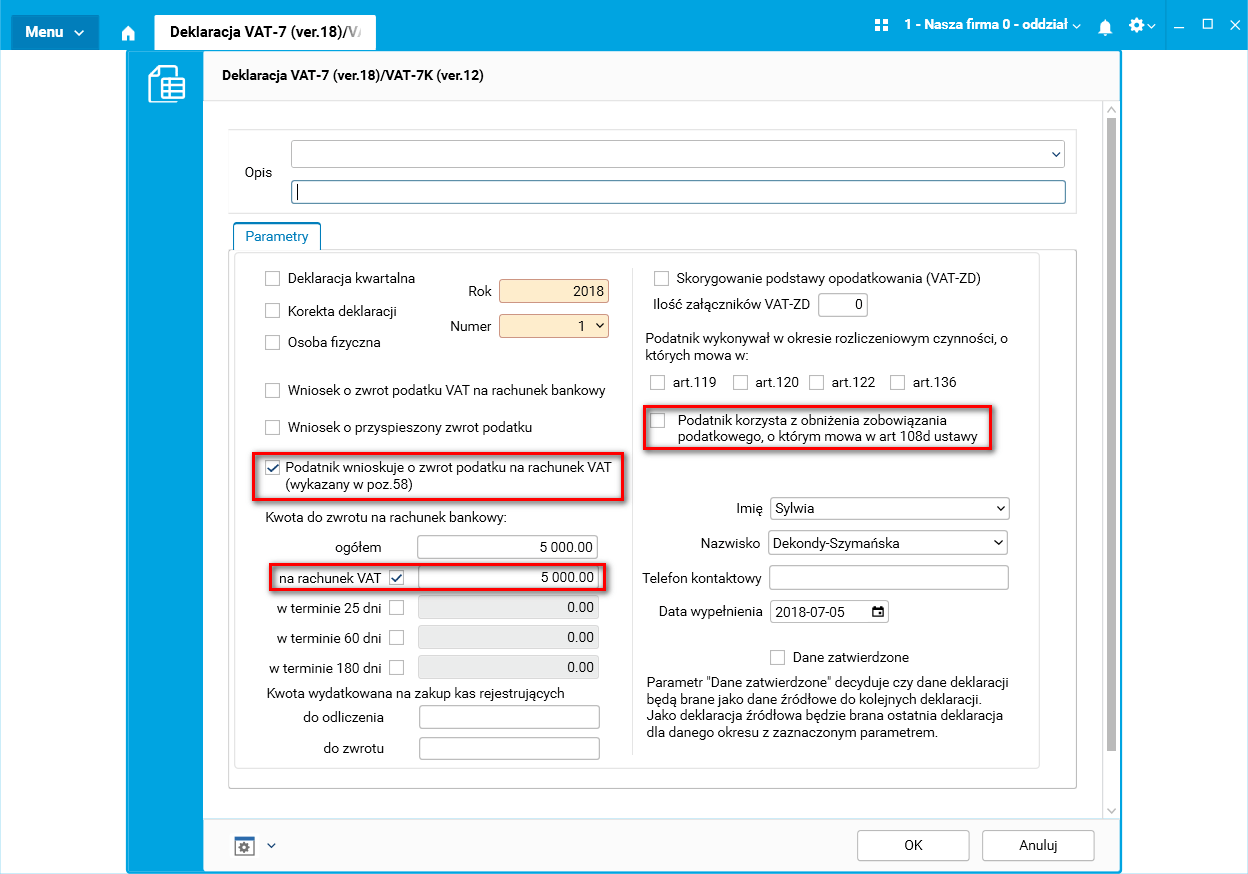Enable Wniosek o przyspieszony zwrot podatku
The image size is (1248, 874).
coord(272,428)
